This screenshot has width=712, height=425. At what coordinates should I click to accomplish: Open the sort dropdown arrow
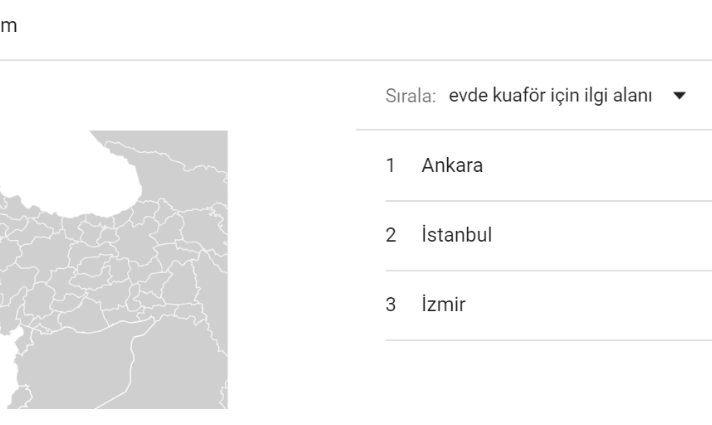coord(679,96)
